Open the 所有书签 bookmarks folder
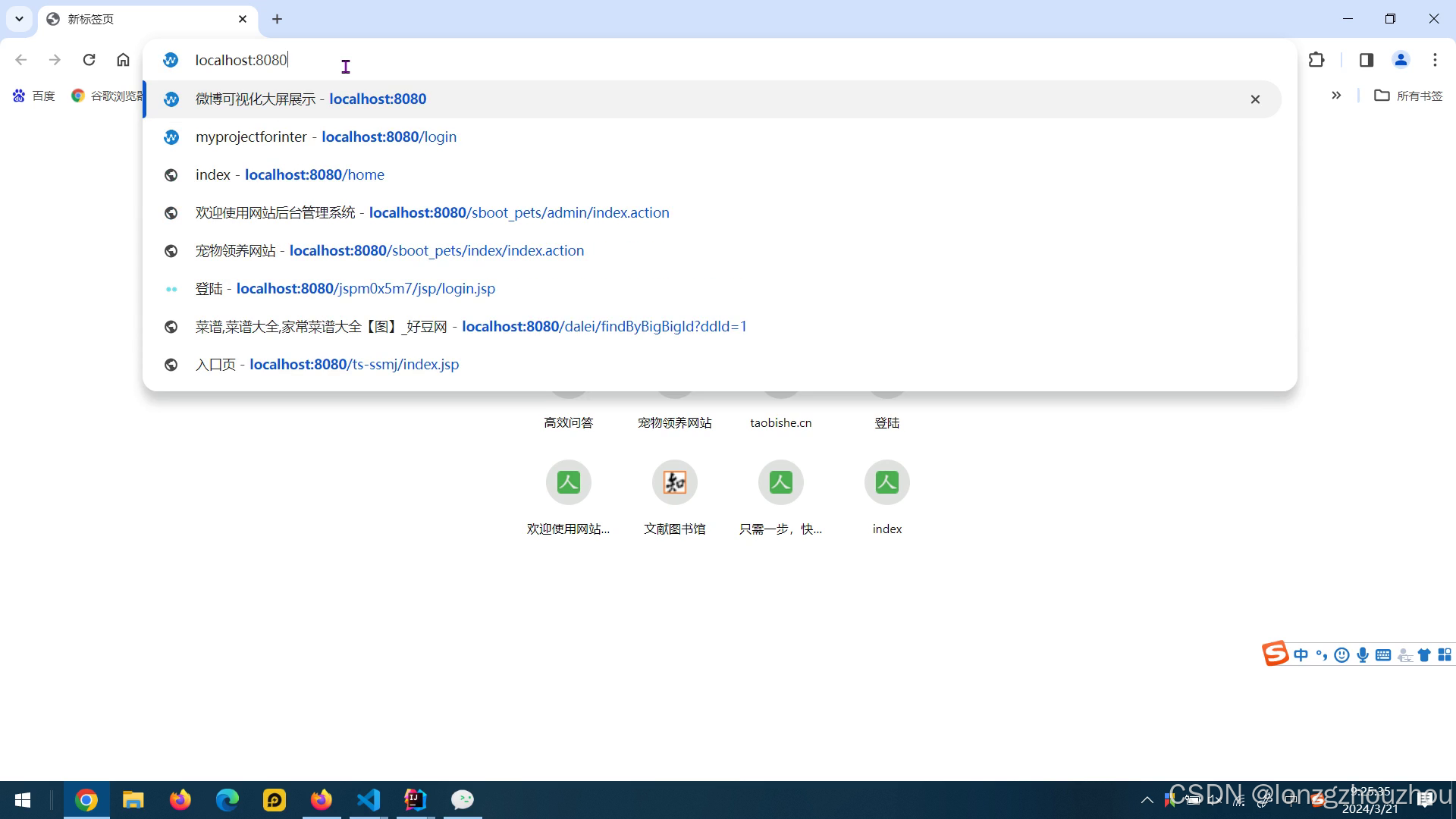The width and height of the screenshot is (1456, 819). pos(1408,96)
